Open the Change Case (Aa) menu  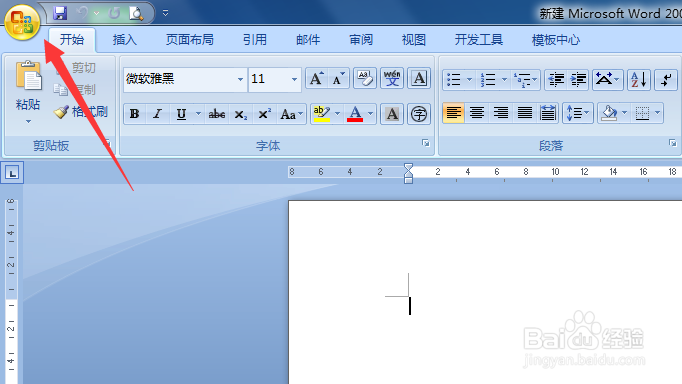pyautogui.click(x=291, y=114)
